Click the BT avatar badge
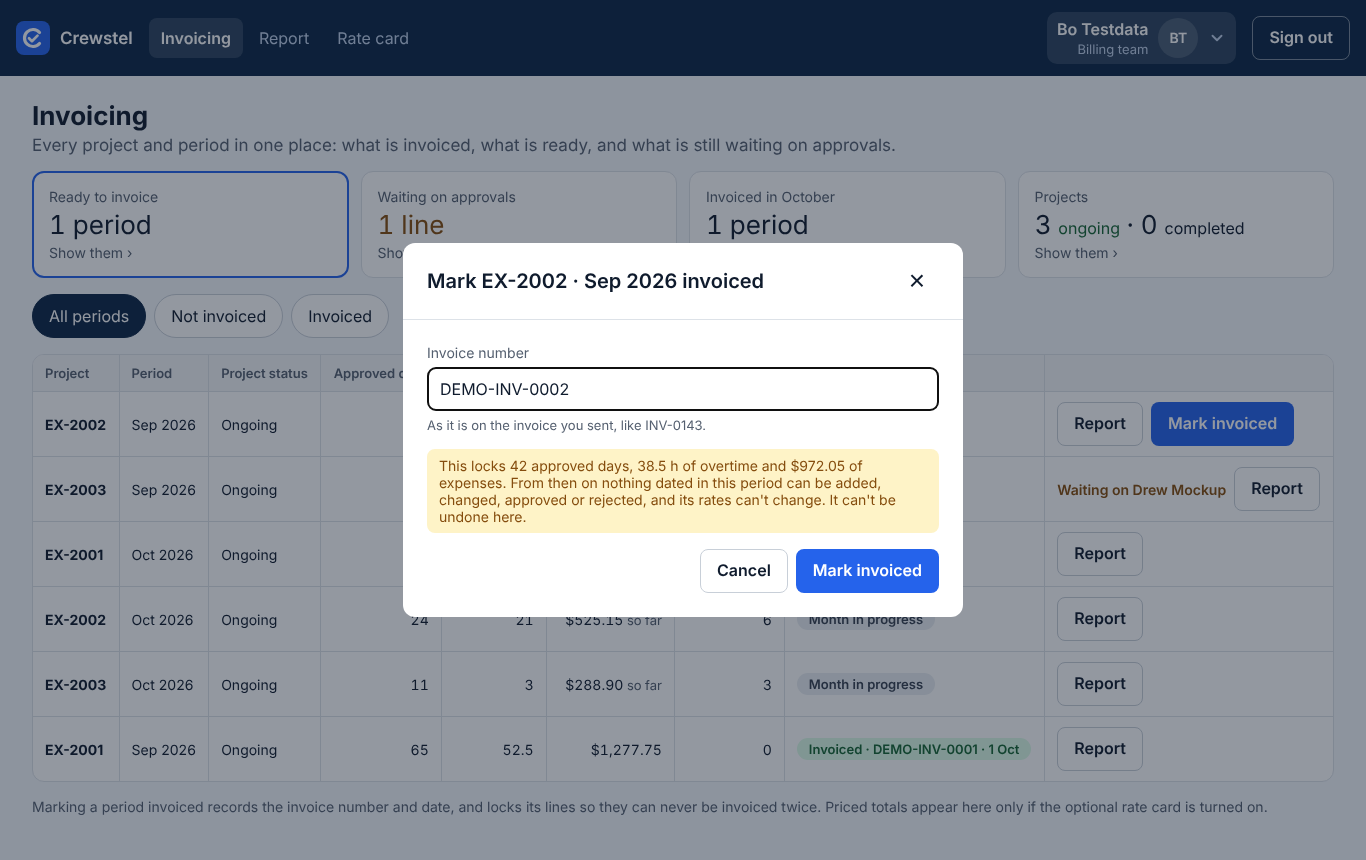The width and height of the screenshot is (1366, 860). (x=1178, y=38)
